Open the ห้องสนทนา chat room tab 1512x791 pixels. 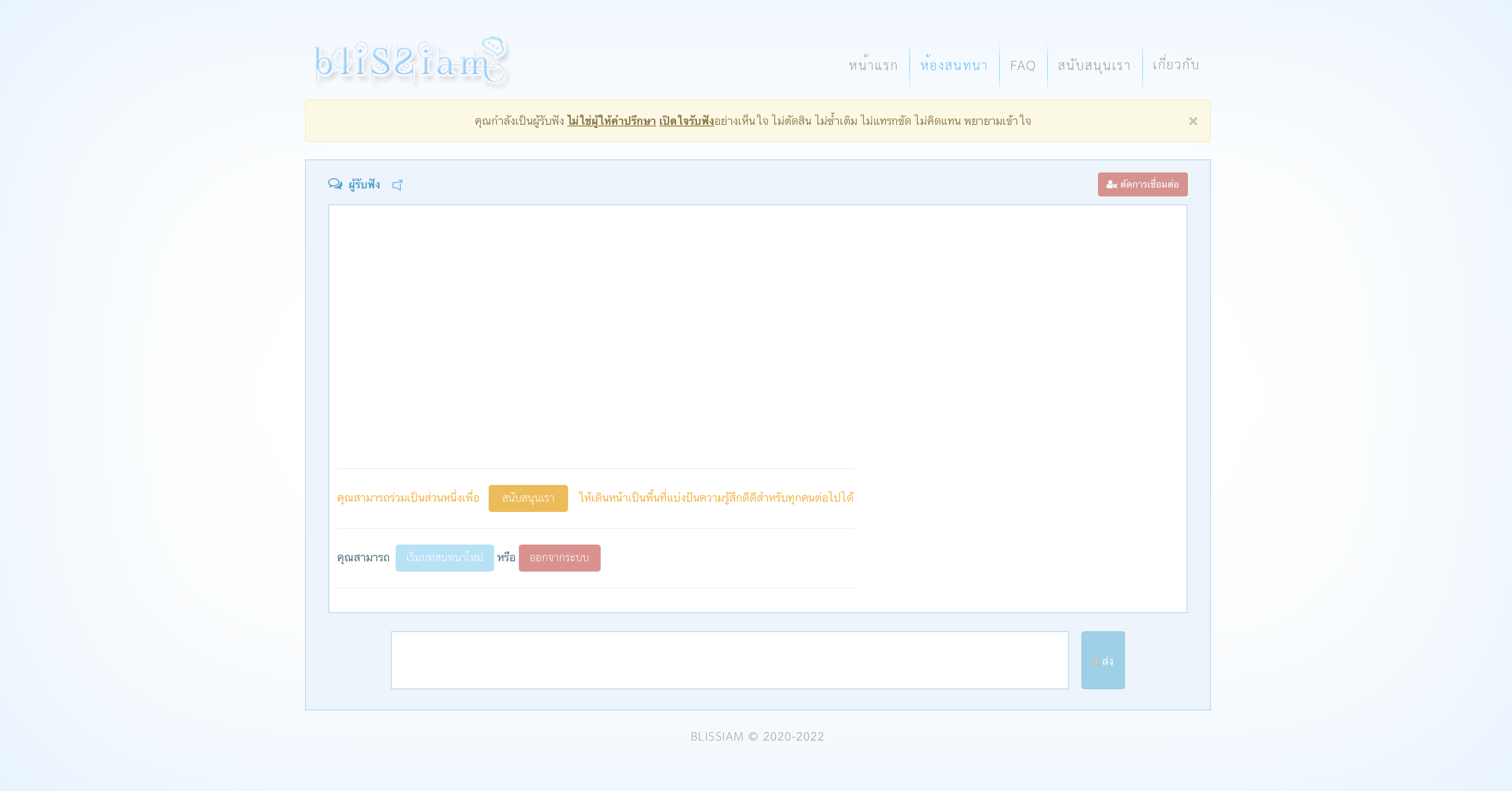[x=954, y=65]
